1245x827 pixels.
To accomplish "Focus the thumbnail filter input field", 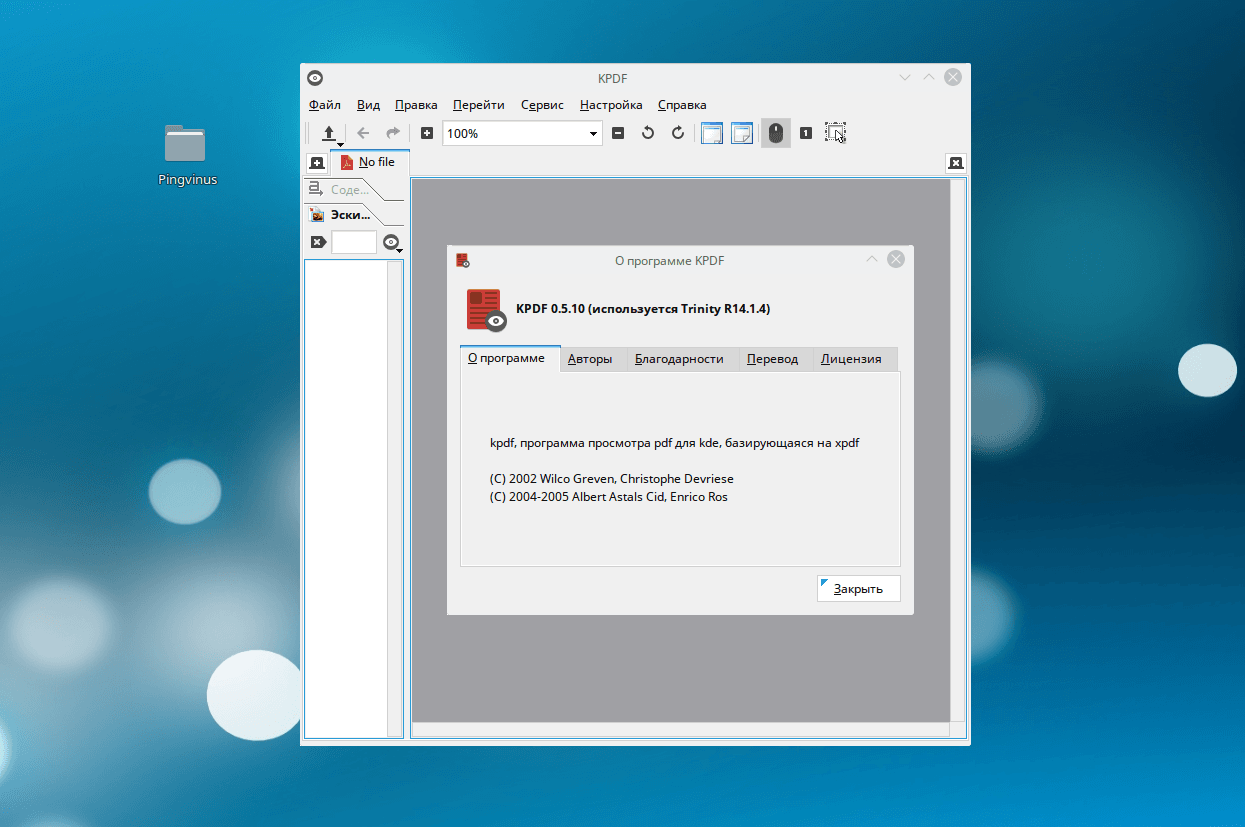I will pos(354,242).
